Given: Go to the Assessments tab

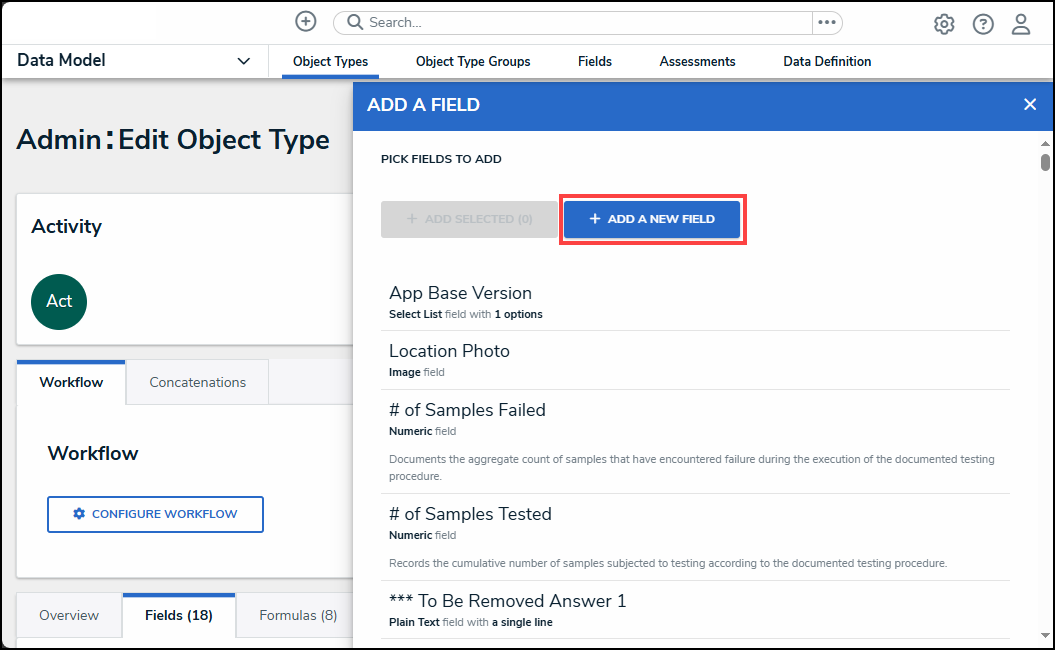Looking at the screenshot, I should (x=697, y=61).
